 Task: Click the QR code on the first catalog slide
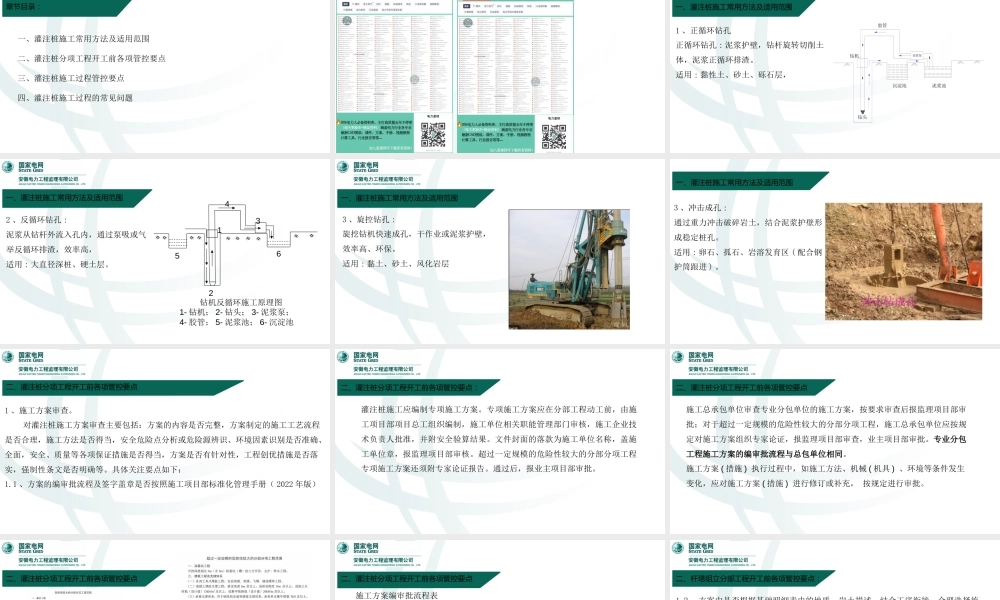tap(432, 133)
